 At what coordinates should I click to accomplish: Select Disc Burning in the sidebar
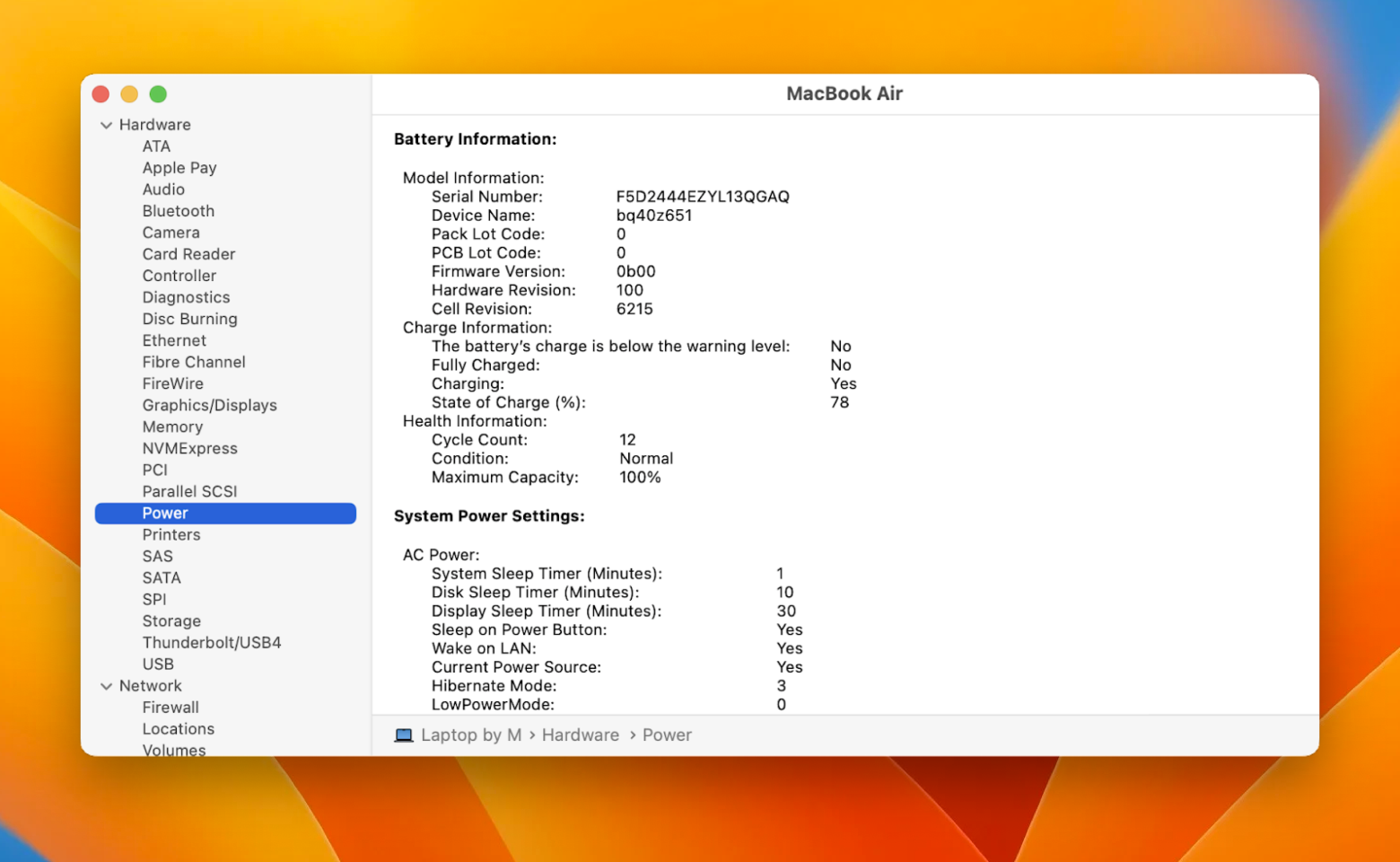pos(189,319)
